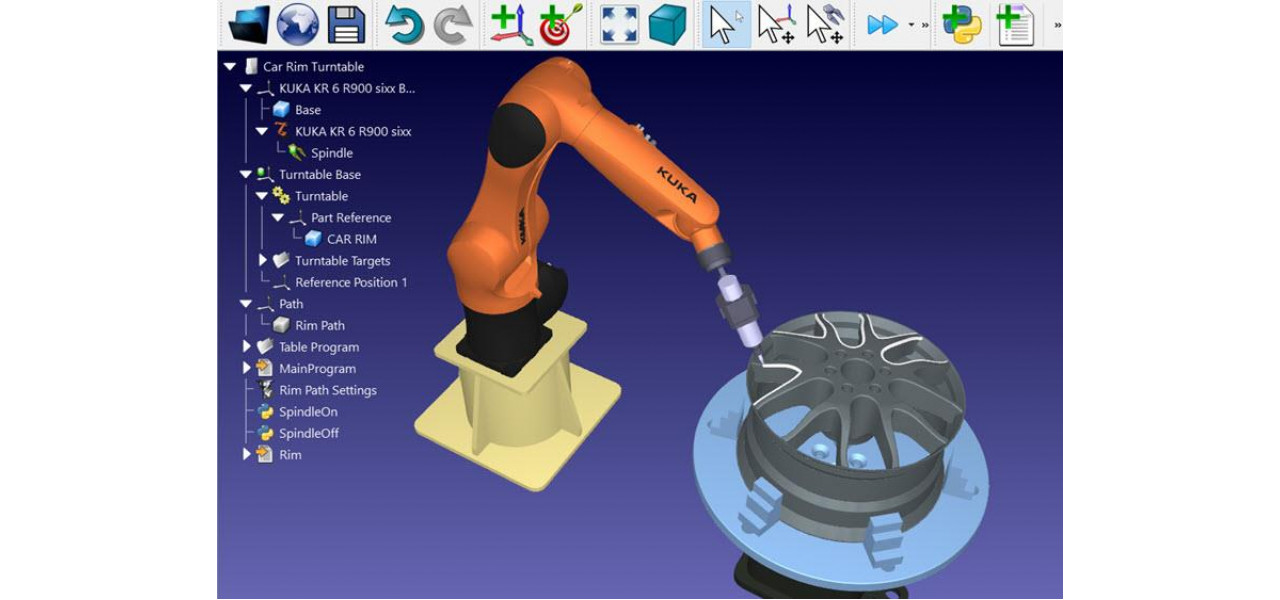This screenshot has height=600, width=1280.
Task: Click the robot icon beside KUKA KR 6 R900 sixx
Action: (x=281, y=131)
